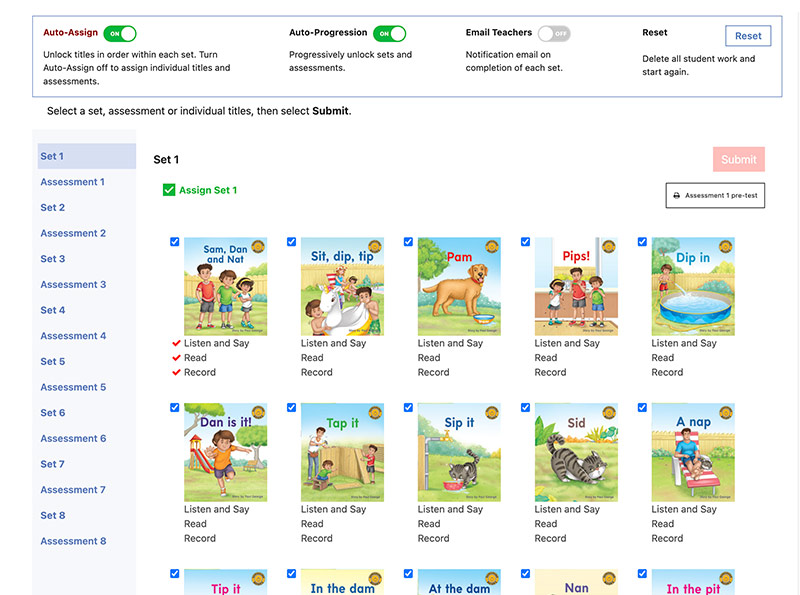This screenshot has height=595, width=800.
Task: Select Assessment 4 from the sidebar
Action: (x=73, y=335)
